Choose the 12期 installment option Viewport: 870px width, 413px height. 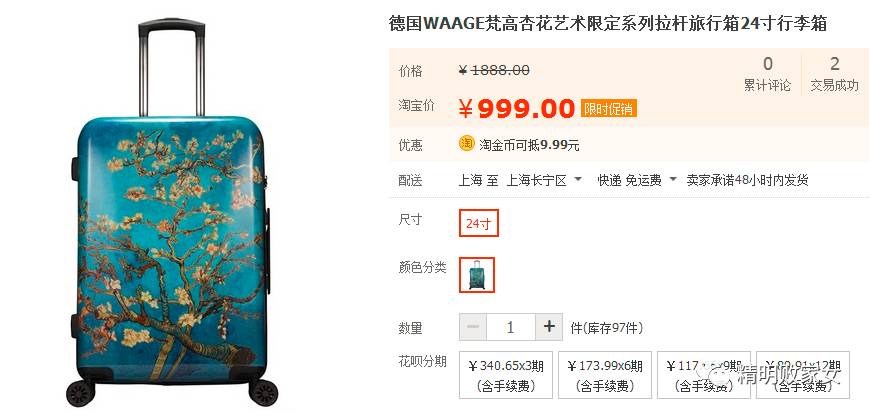[x=802, y=375]
